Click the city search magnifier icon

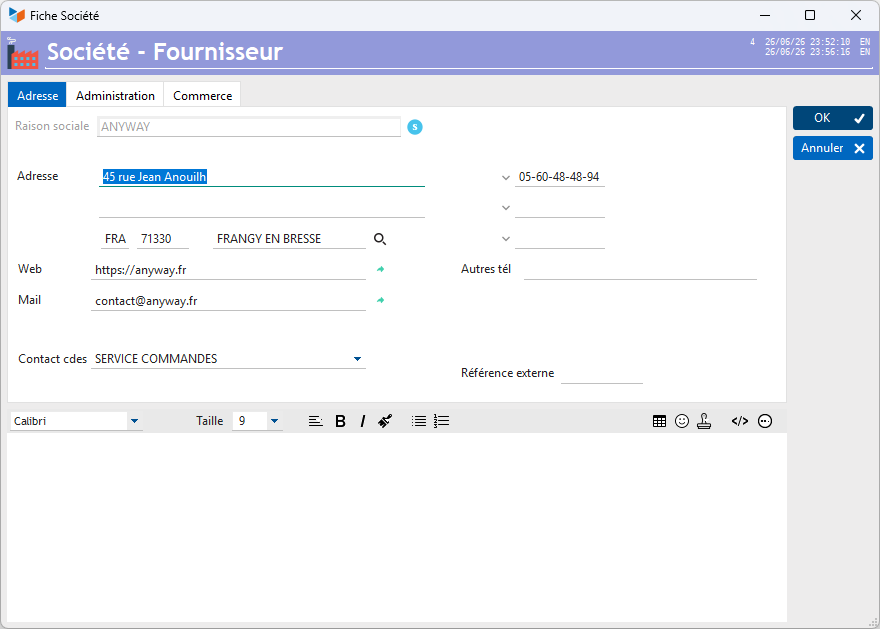click(x=380, y=239)
